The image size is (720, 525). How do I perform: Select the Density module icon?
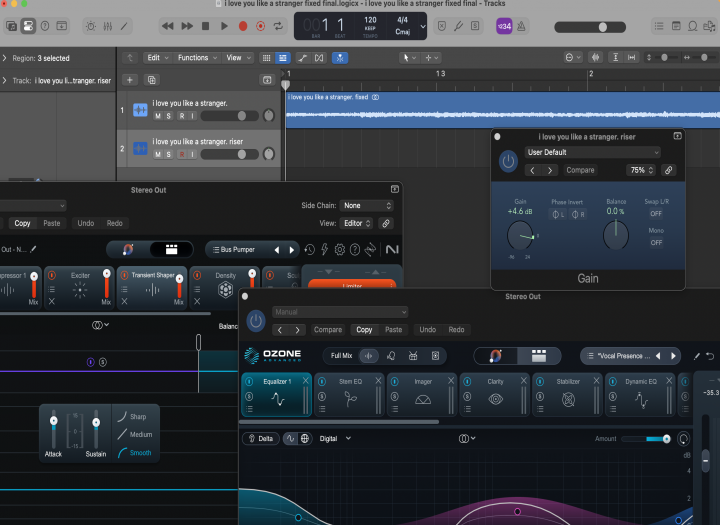[x=226, y=290]
